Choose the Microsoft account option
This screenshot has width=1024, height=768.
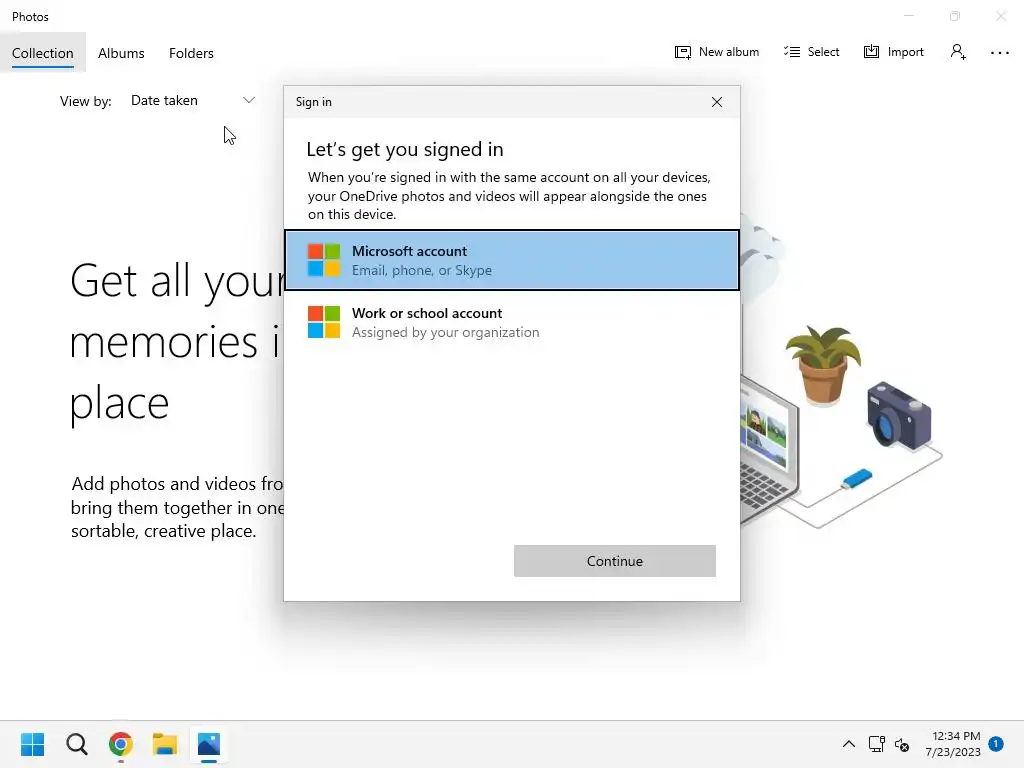[x=512, y=260]
